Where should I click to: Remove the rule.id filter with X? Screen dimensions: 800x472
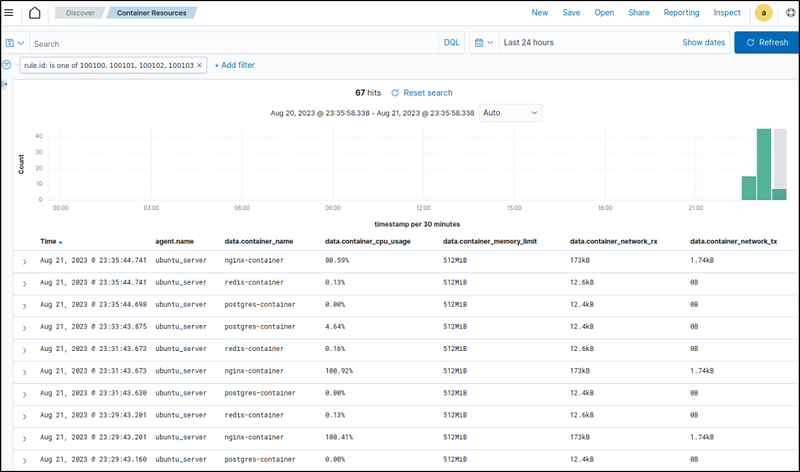click(x=199, y=65)
